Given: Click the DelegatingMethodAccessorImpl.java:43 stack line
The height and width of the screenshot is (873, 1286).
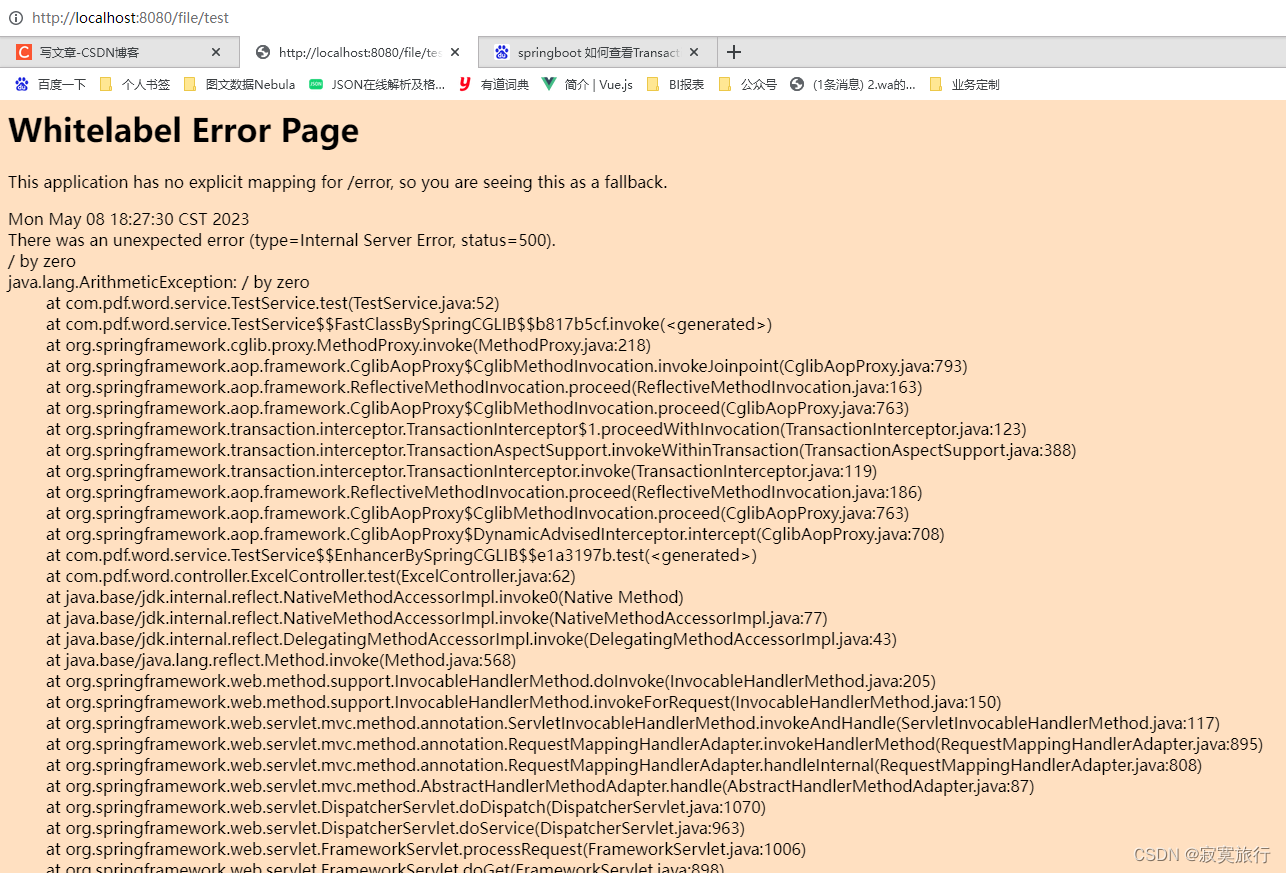Looking at the screenshot, I should [472, 639].
